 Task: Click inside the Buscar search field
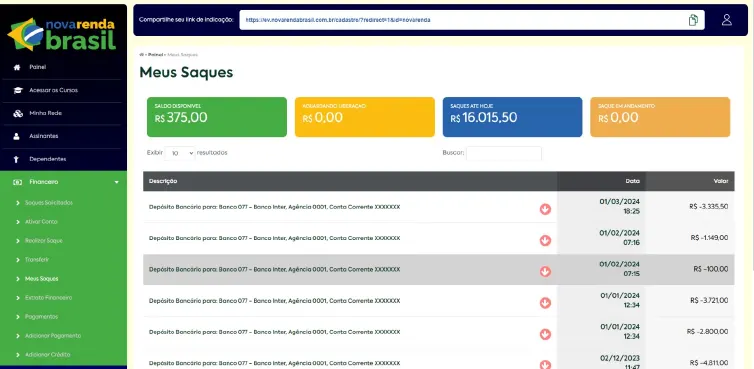pyautogui.click(x=503, y=153)
